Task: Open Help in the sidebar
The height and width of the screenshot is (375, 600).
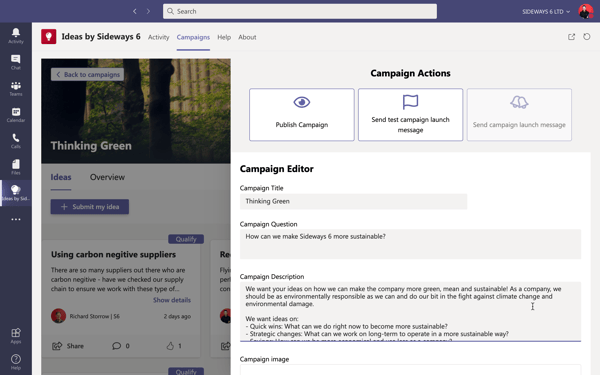Action: [16, 362]
